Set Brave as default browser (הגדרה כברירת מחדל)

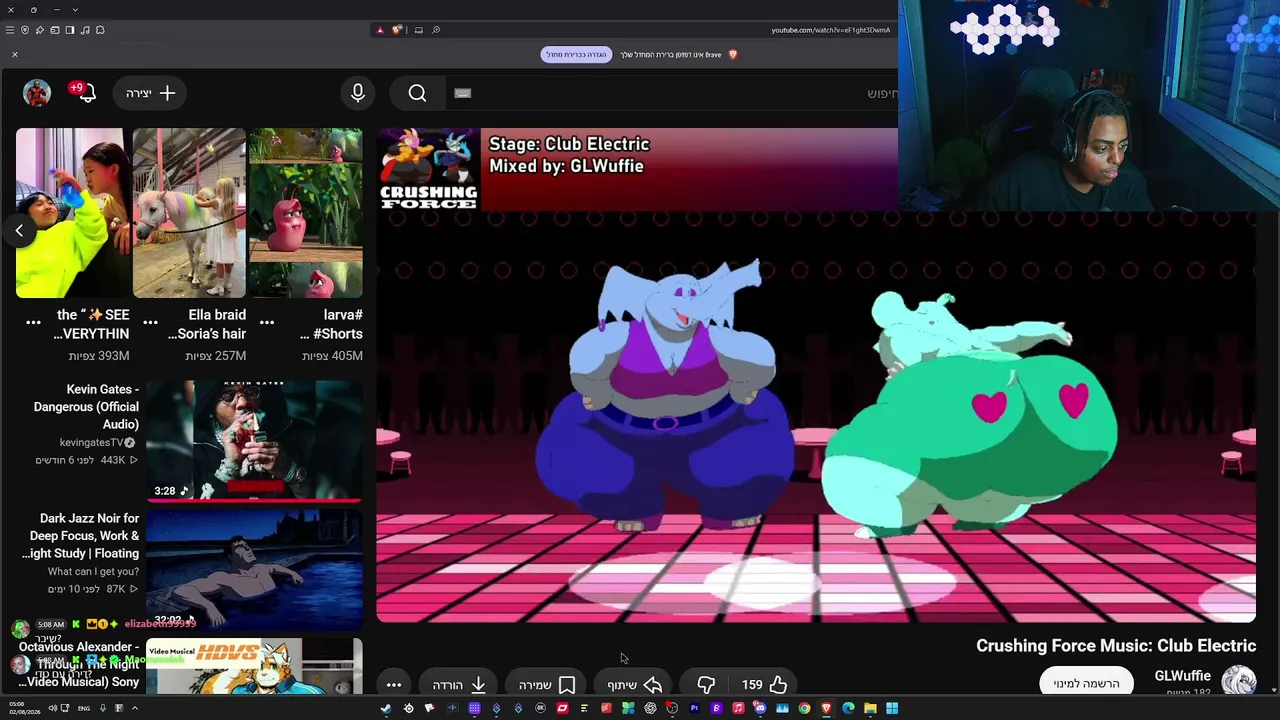tap(576, 54)
